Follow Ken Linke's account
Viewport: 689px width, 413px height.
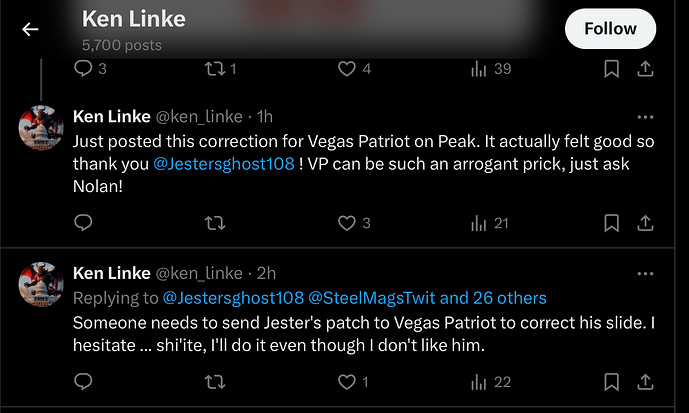[x=610, y=29]
